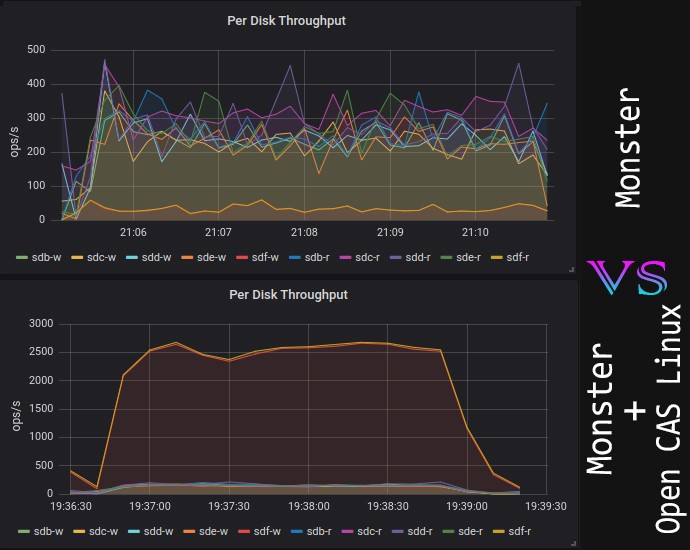
Task: Toggle sdb-w series in top chart legend
Action: [x=39, y=257]
